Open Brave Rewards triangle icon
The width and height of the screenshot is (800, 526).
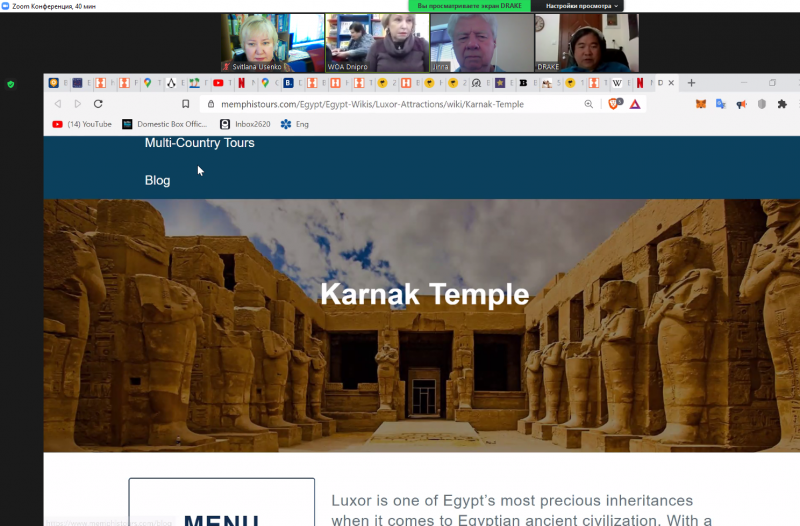tap(635, 104)
